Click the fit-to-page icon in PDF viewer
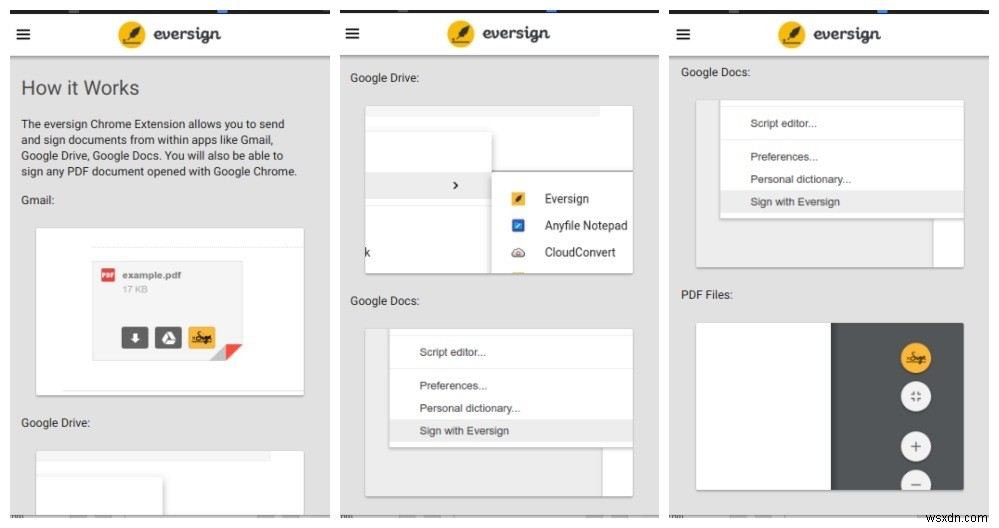This screenshot has height=528, width=999. 916,396
